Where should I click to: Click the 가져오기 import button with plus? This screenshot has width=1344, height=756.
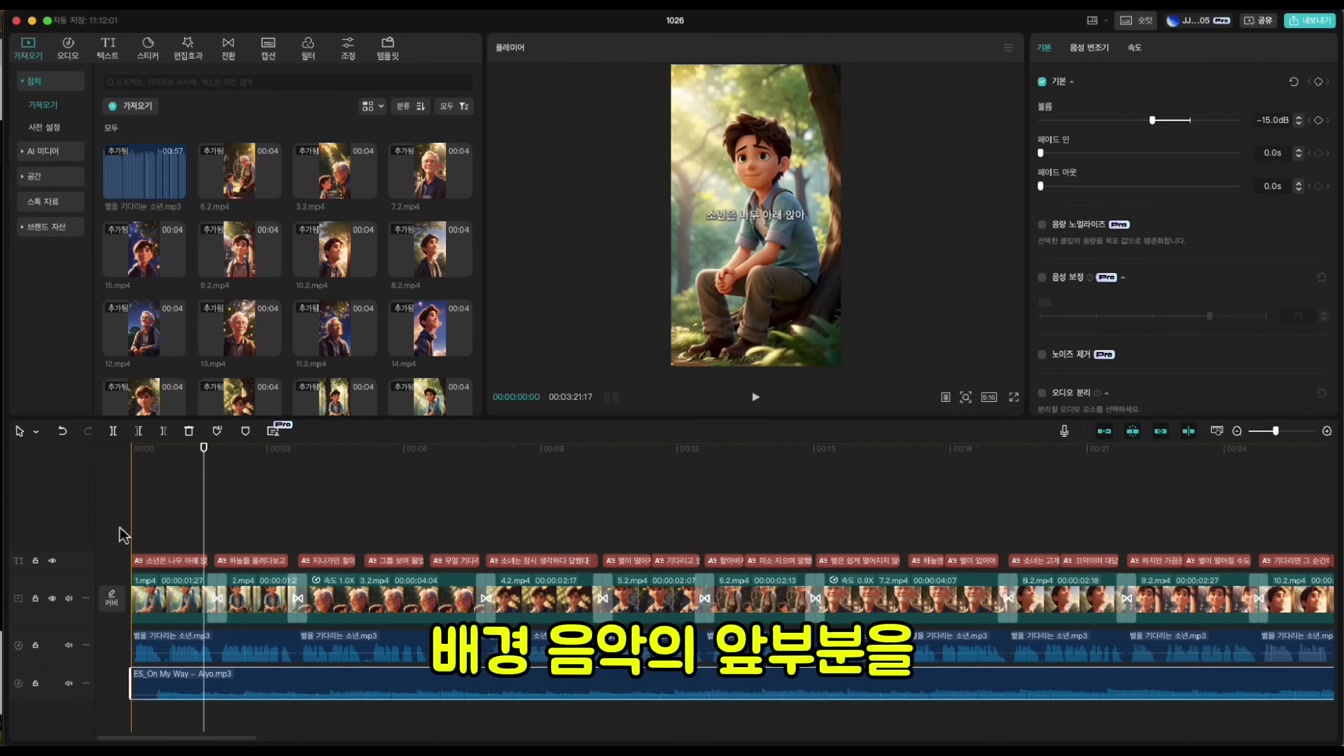point(131,106)
